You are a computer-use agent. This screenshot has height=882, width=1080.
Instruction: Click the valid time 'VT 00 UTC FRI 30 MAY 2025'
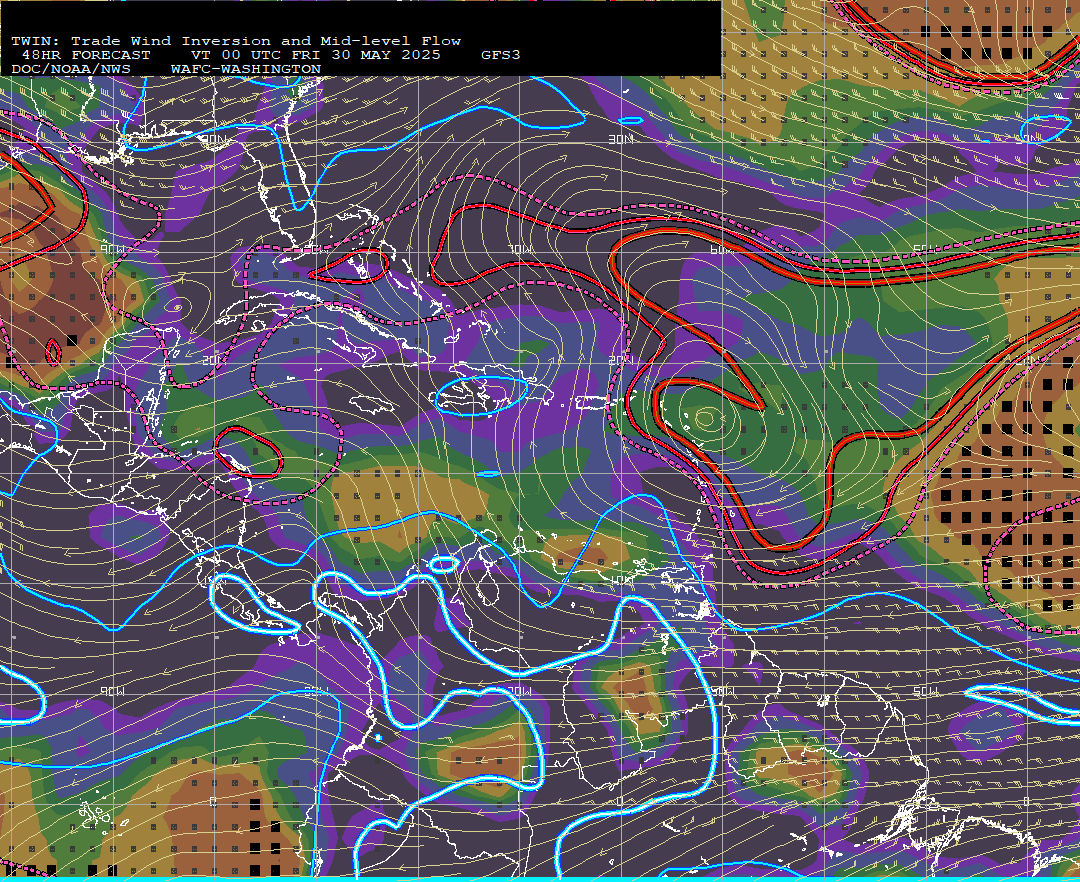tap(315, 55)
